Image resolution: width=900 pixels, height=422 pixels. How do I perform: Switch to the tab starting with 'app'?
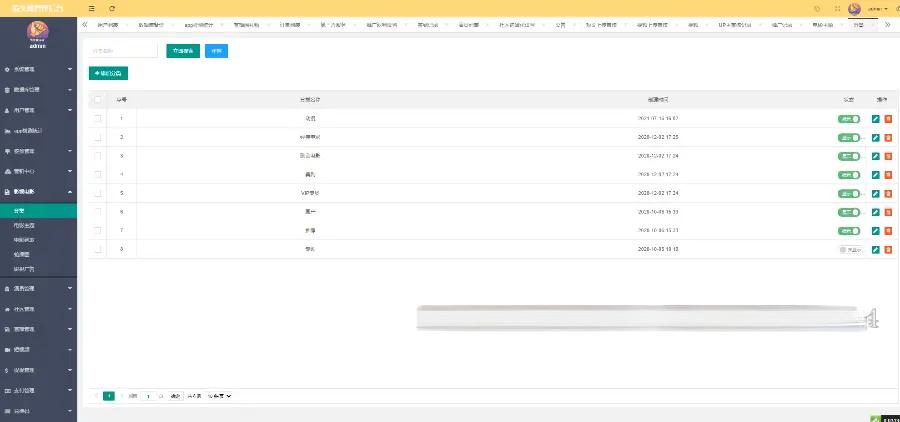pyautogui.click(x=199, y=25)
